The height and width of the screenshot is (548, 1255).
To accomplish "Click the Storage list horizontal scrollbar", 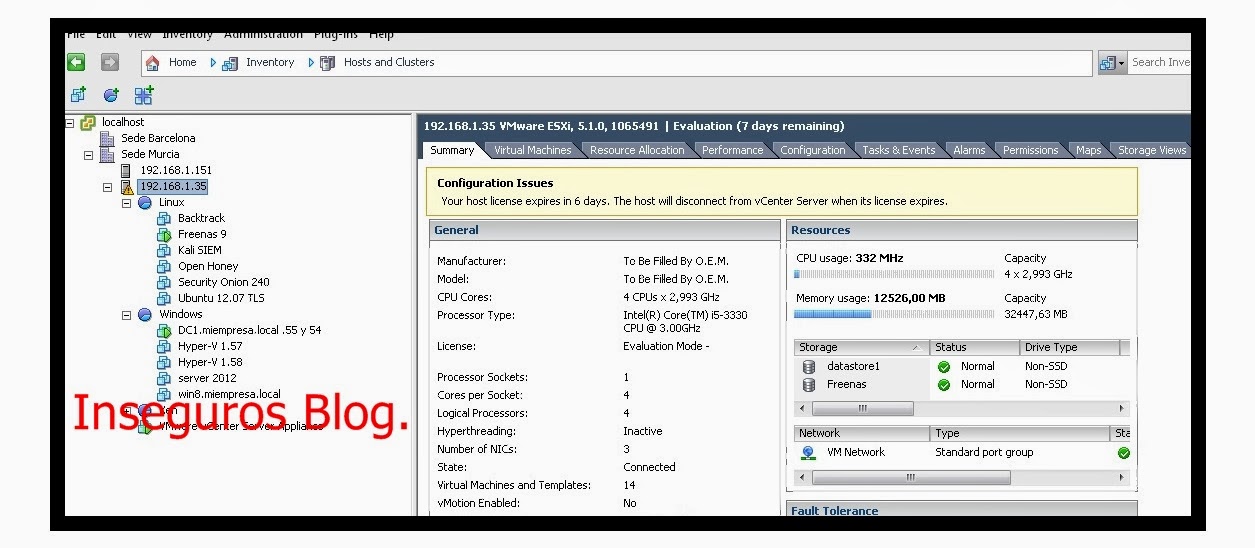I will click(x=862, y=408).
